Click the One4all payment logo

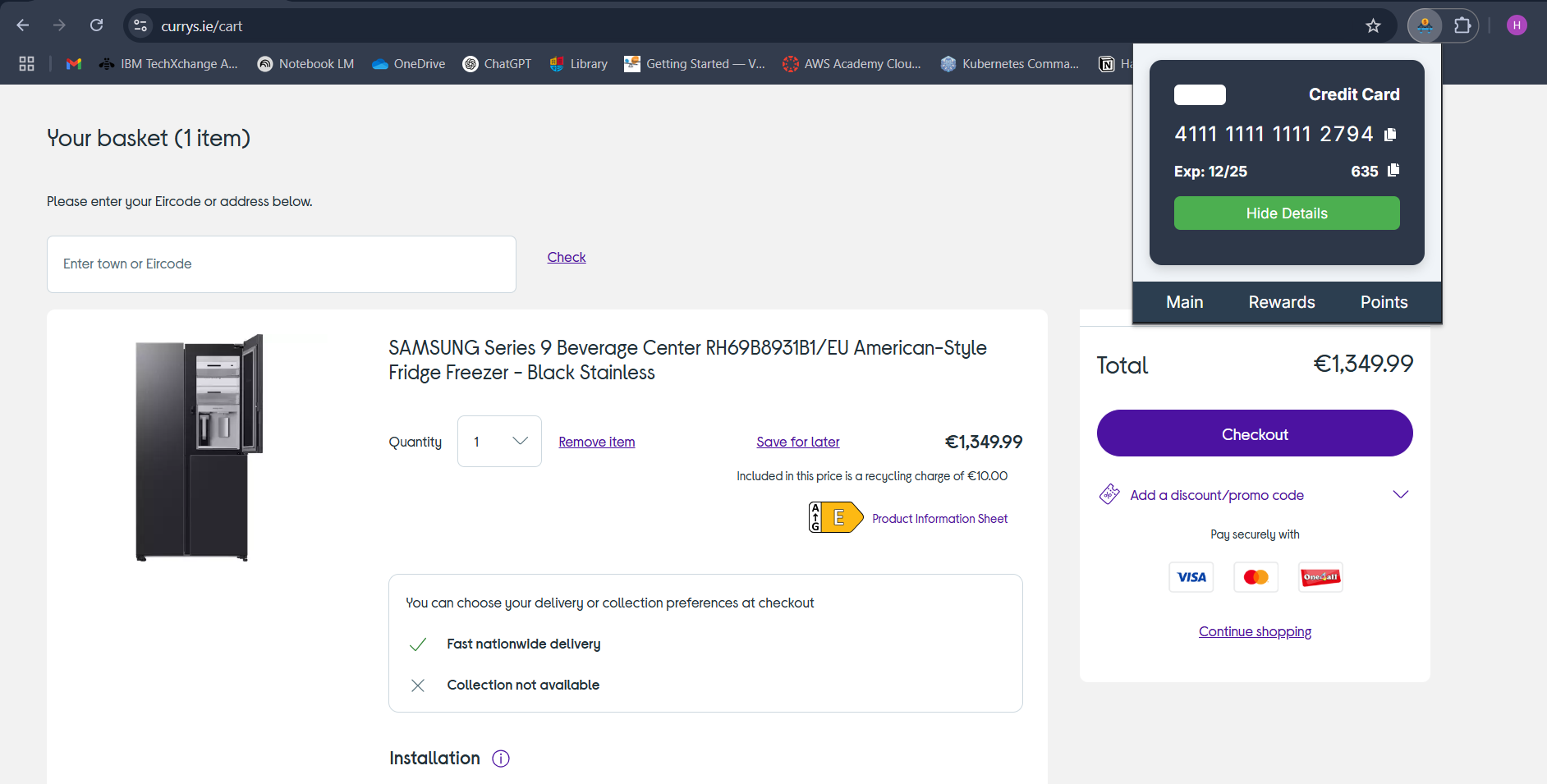click(x=1320, y=577)
